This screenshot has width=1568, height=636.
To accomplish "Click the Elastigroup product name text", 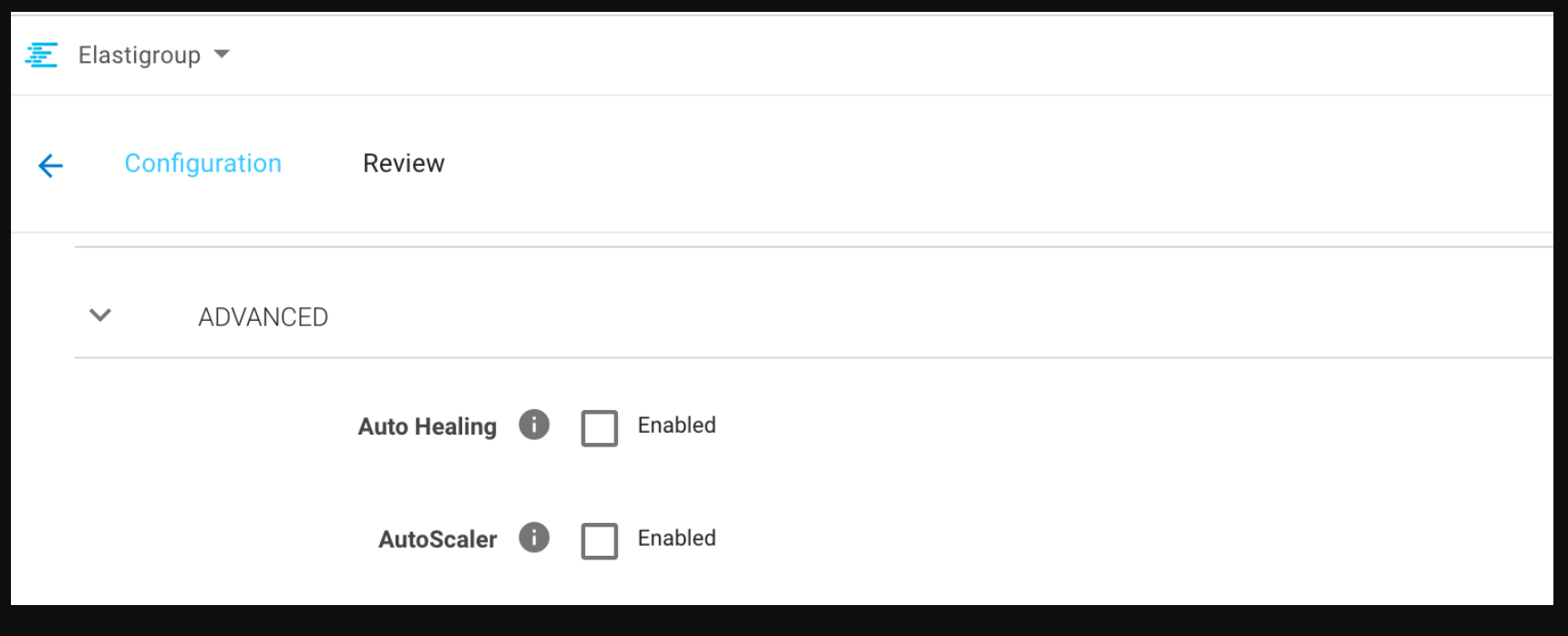I will 139,56.
